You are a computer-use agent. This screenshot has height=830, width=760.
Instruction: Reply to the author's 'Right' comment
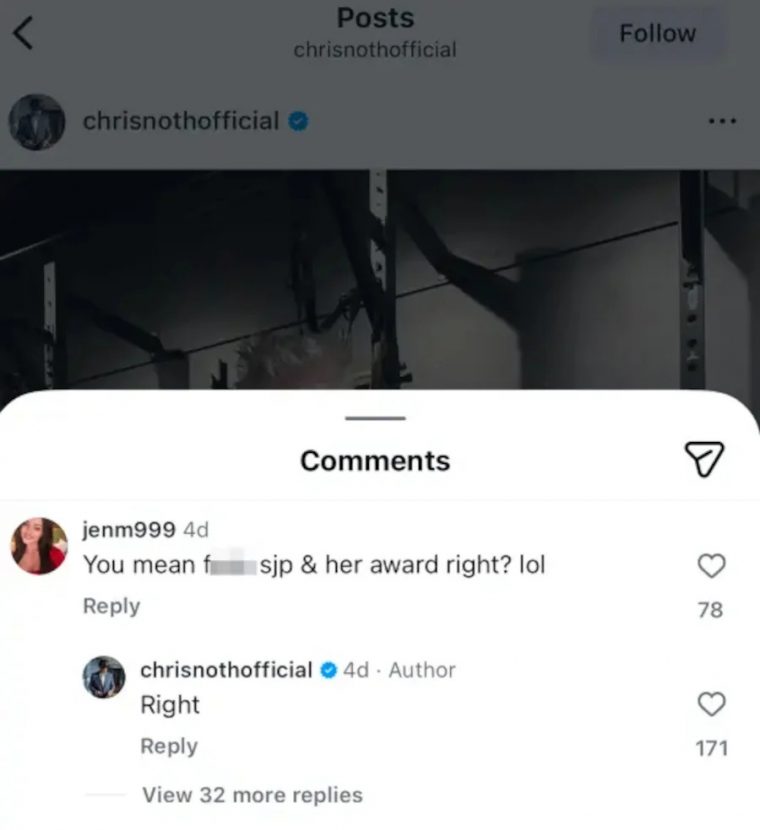tap(169, 745)
